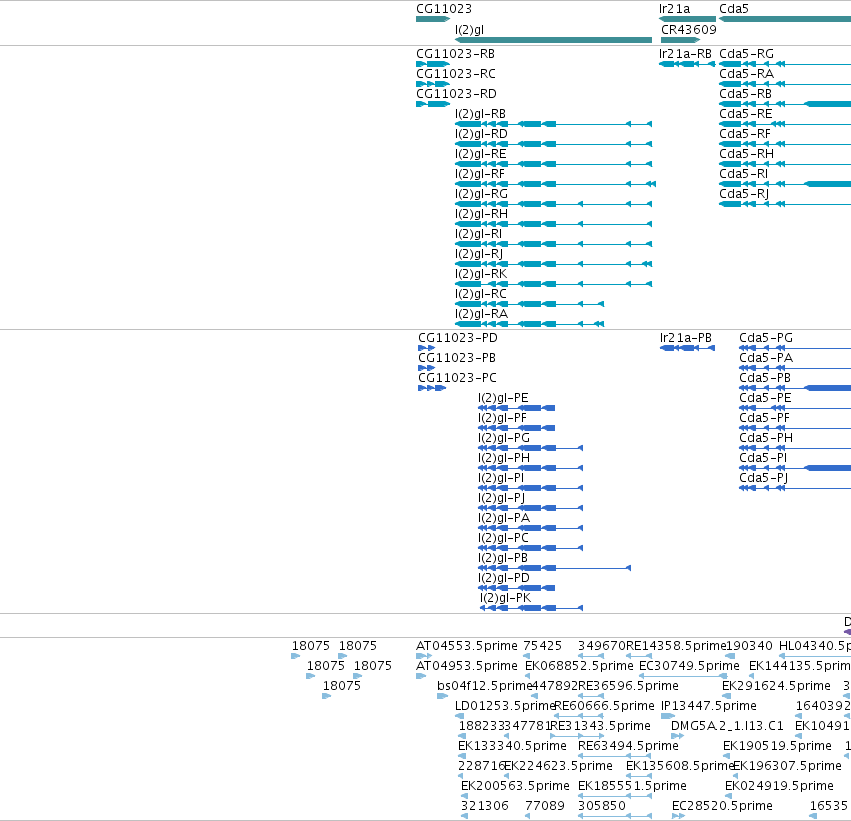Select protein Cda5-PF
The height and width of the screenshot is (821, 851).
[x=795, y=428]
